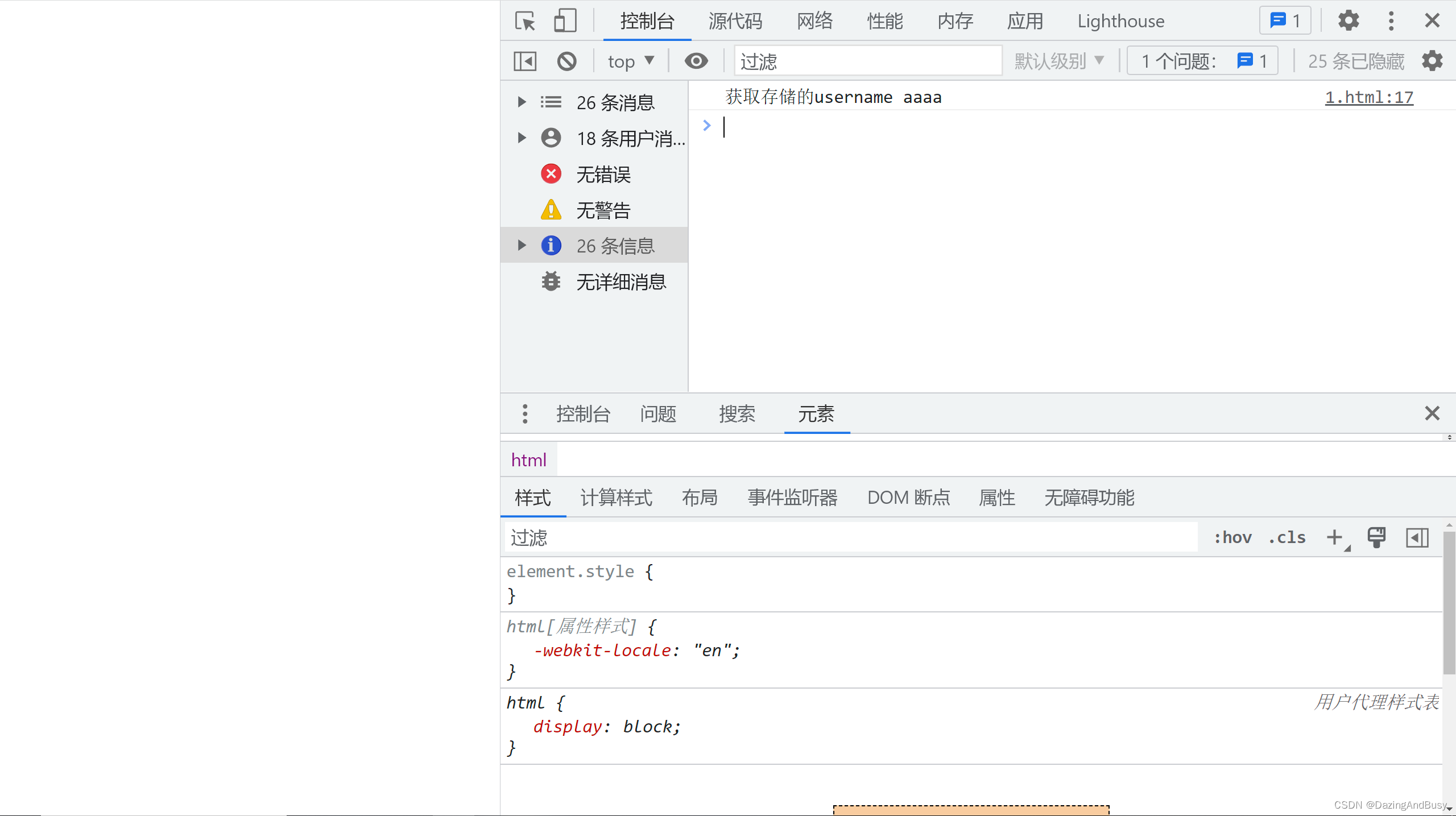1456x816 pixels.
Task: Toggle device emulation mode
Action: pos(564,20)
